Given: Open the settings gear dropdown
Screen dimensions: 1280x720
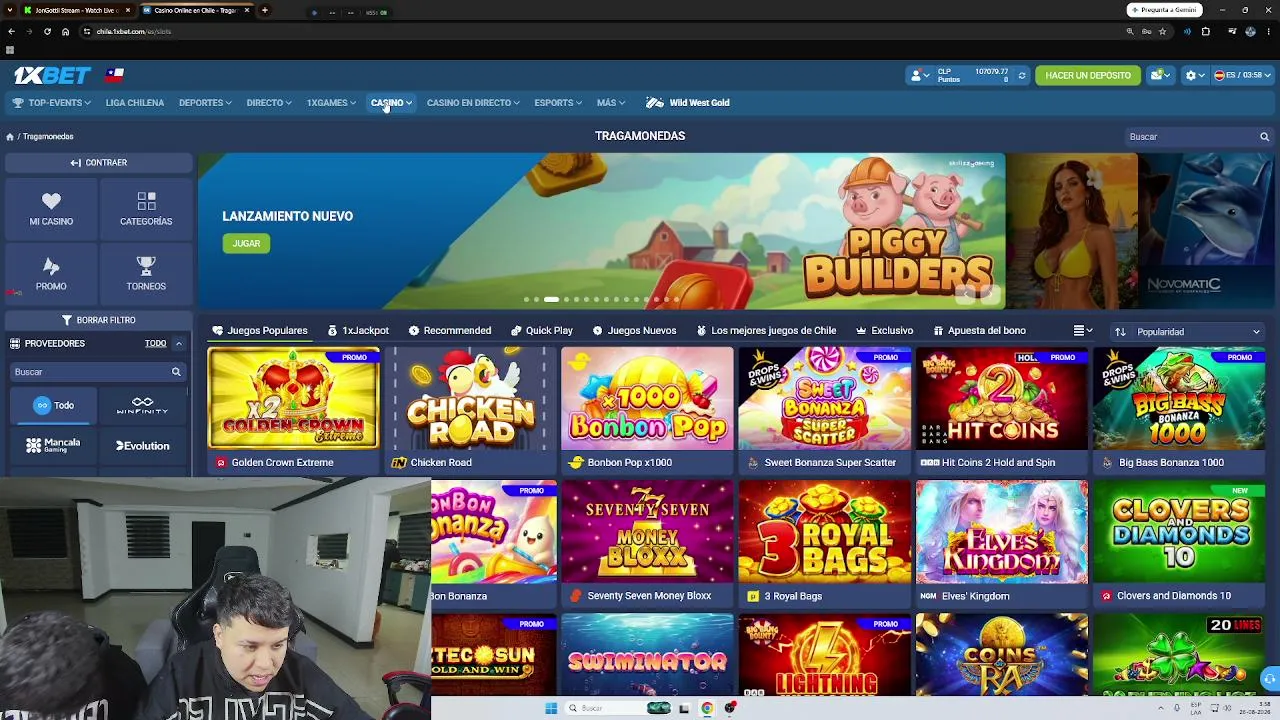Looking at the screenshot, I should coord(1193,75).
